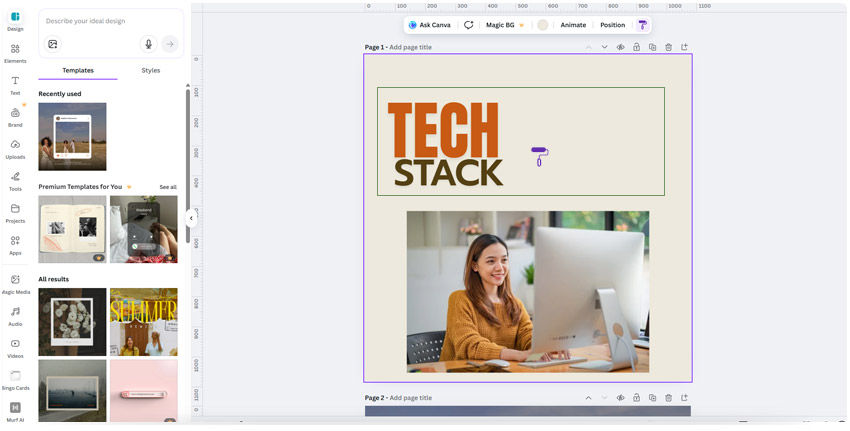Viewport: 850px width, 431px height.
Task: Open the Audio sidebar panel
Action: [15, 317]
